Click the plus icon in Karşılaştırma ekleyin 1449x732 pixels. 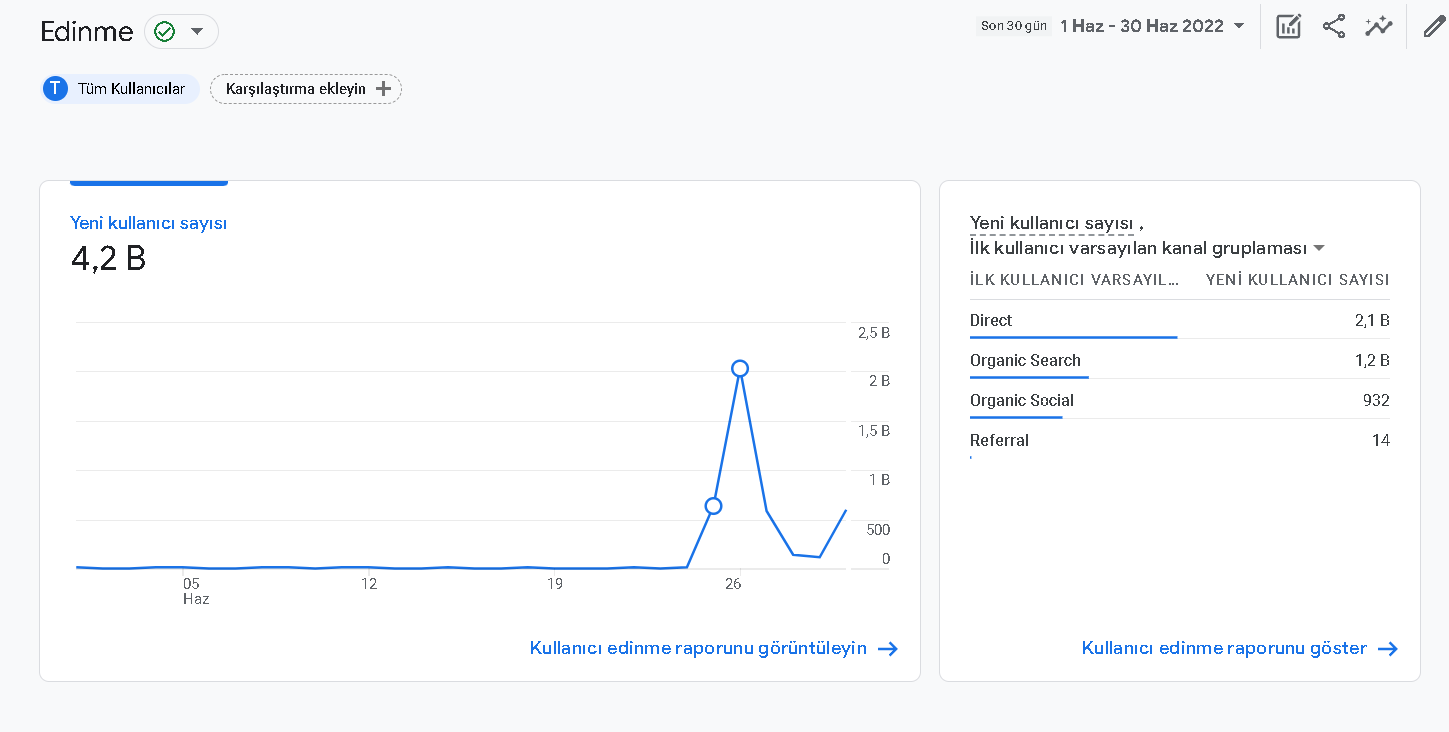tap(383, 89)
